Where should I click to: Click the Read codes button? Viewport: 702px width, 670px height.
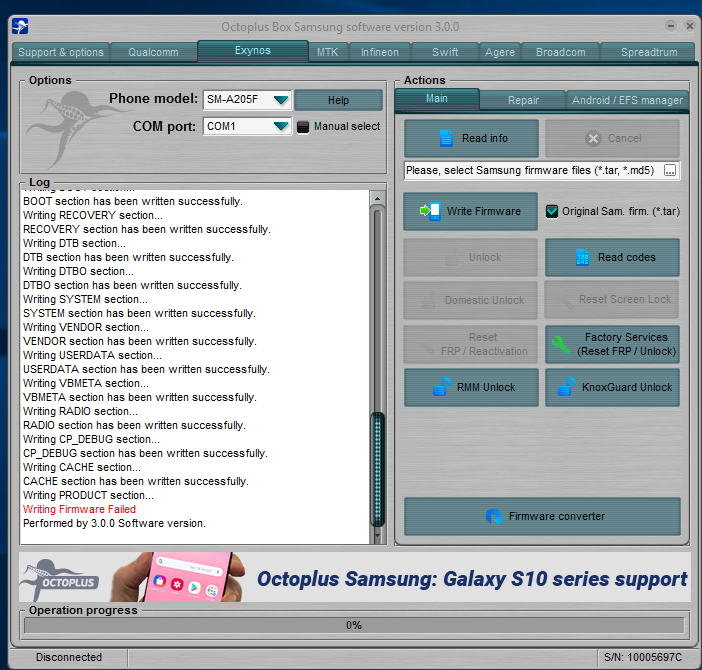point(612,257)
